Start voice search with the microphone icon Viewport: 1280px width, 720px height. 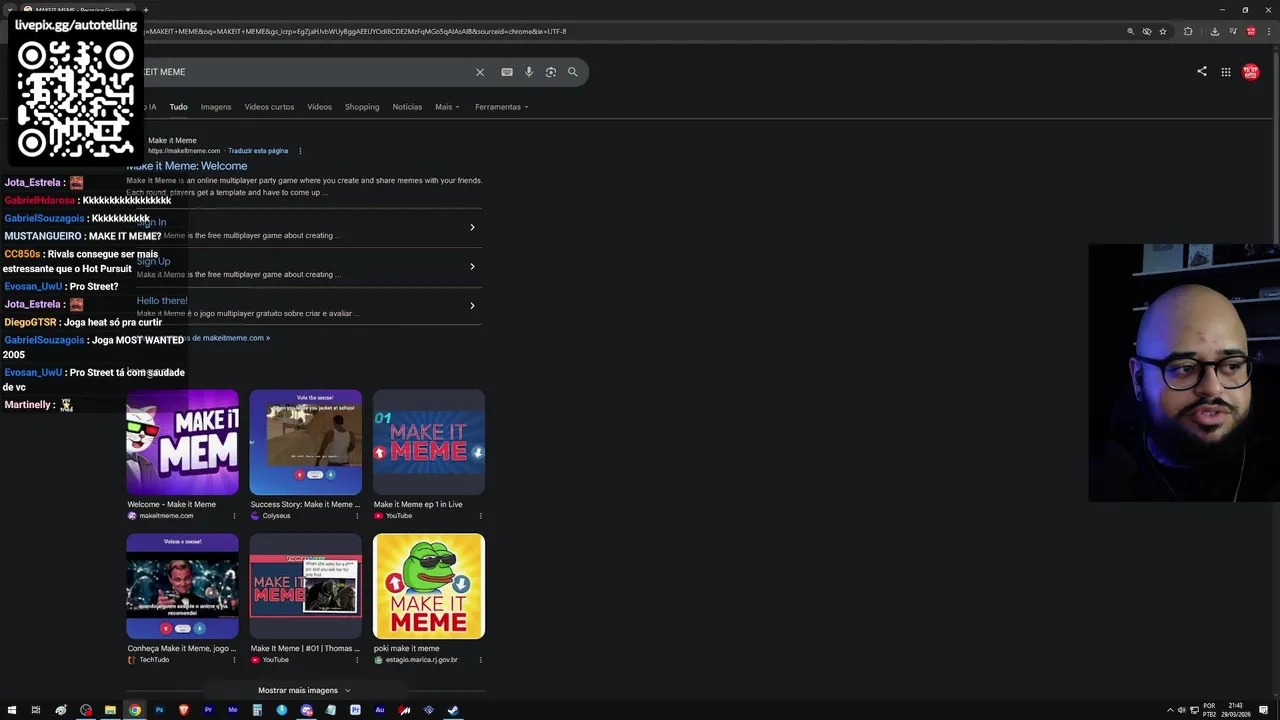pos(529,72)
